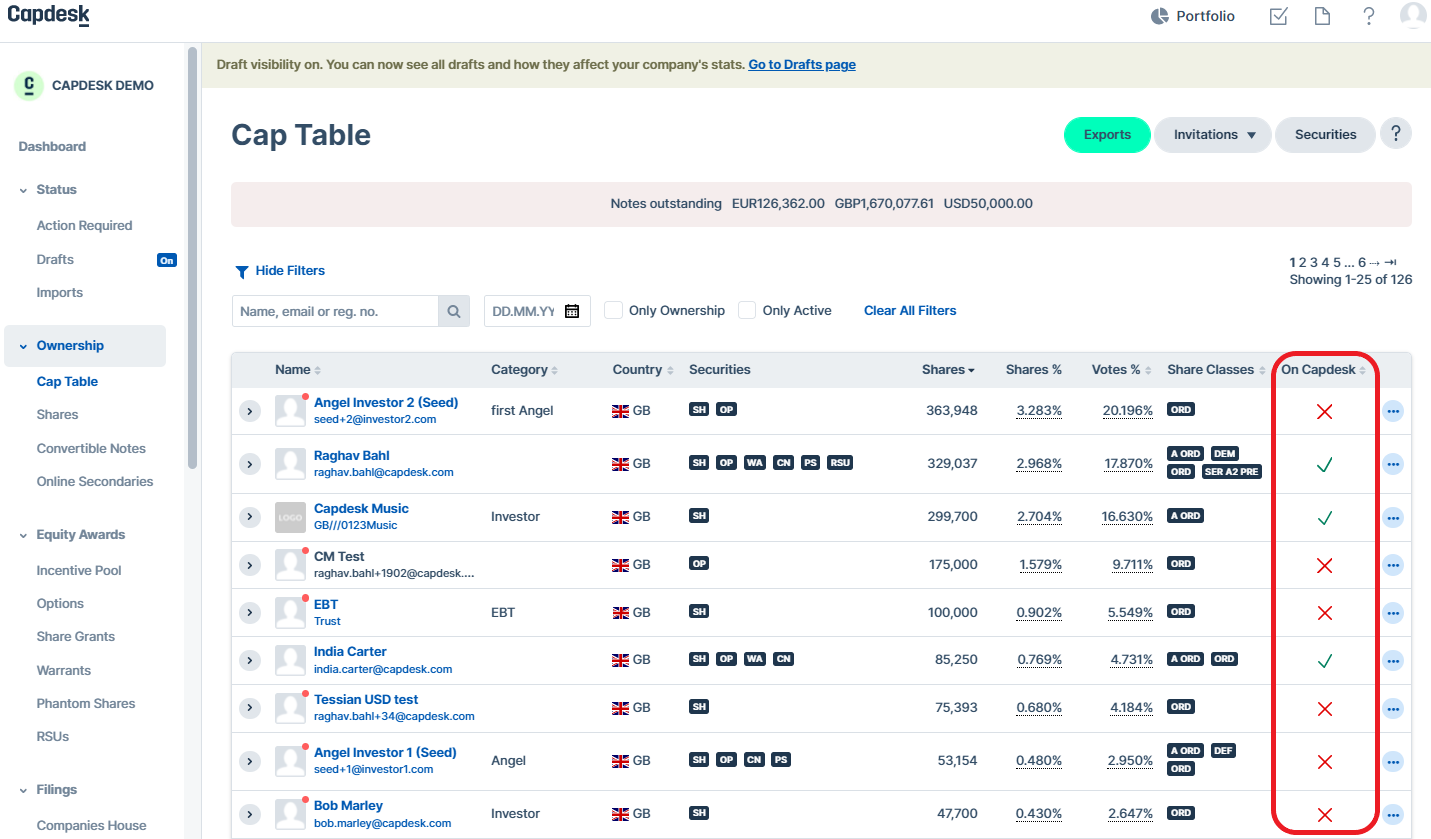The image size is (1431, 839).
Task: Open Incentive Pool in the sidebar
Action: click(79, 570)
